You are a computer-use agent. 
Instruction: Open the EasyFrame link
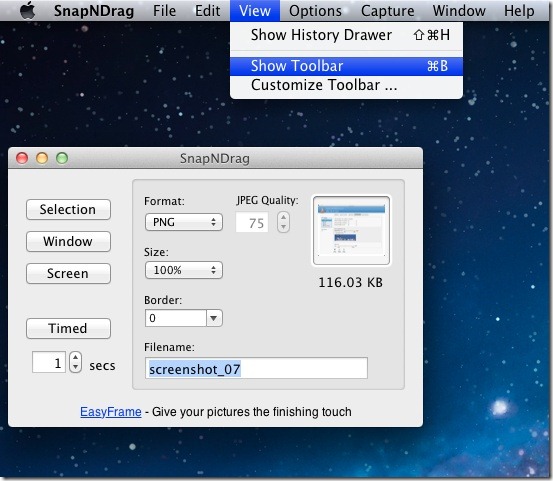[111, 412]
